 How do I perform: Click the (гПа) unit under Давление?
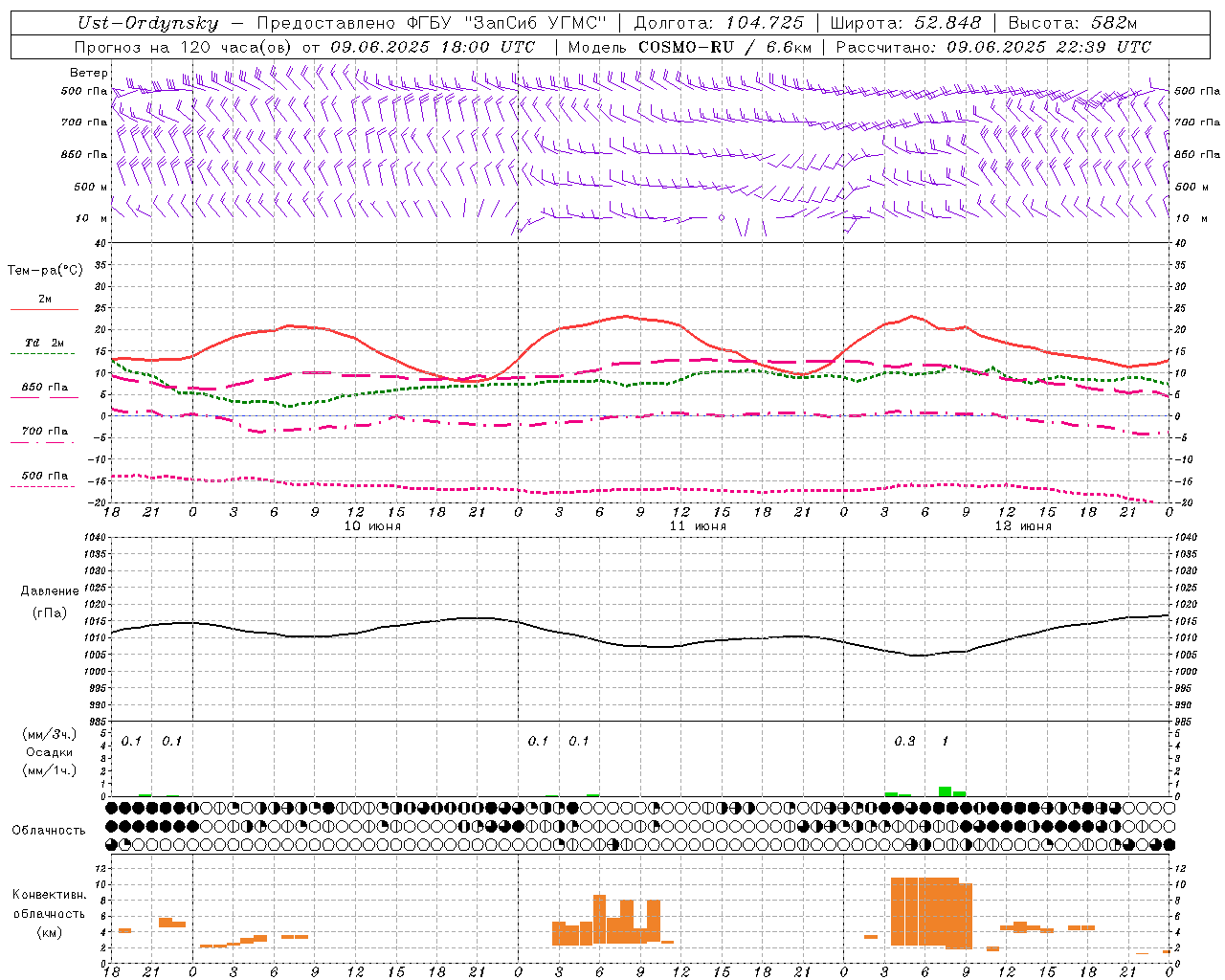click(50, 613)
